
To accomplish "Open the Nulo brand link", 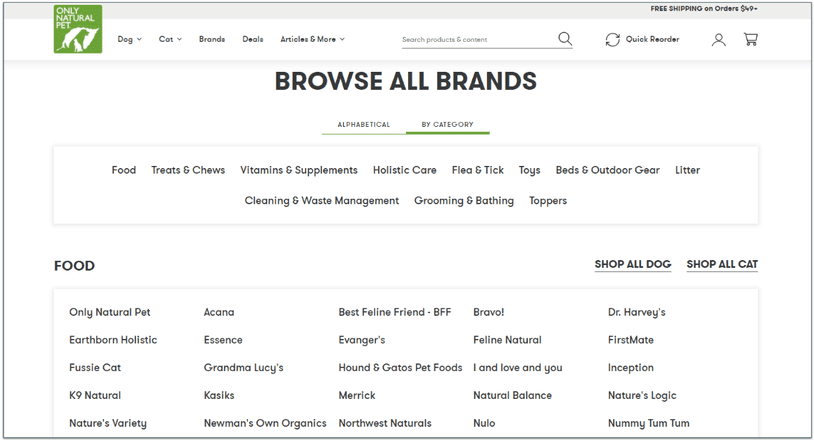I will click(x=484, y=423).
